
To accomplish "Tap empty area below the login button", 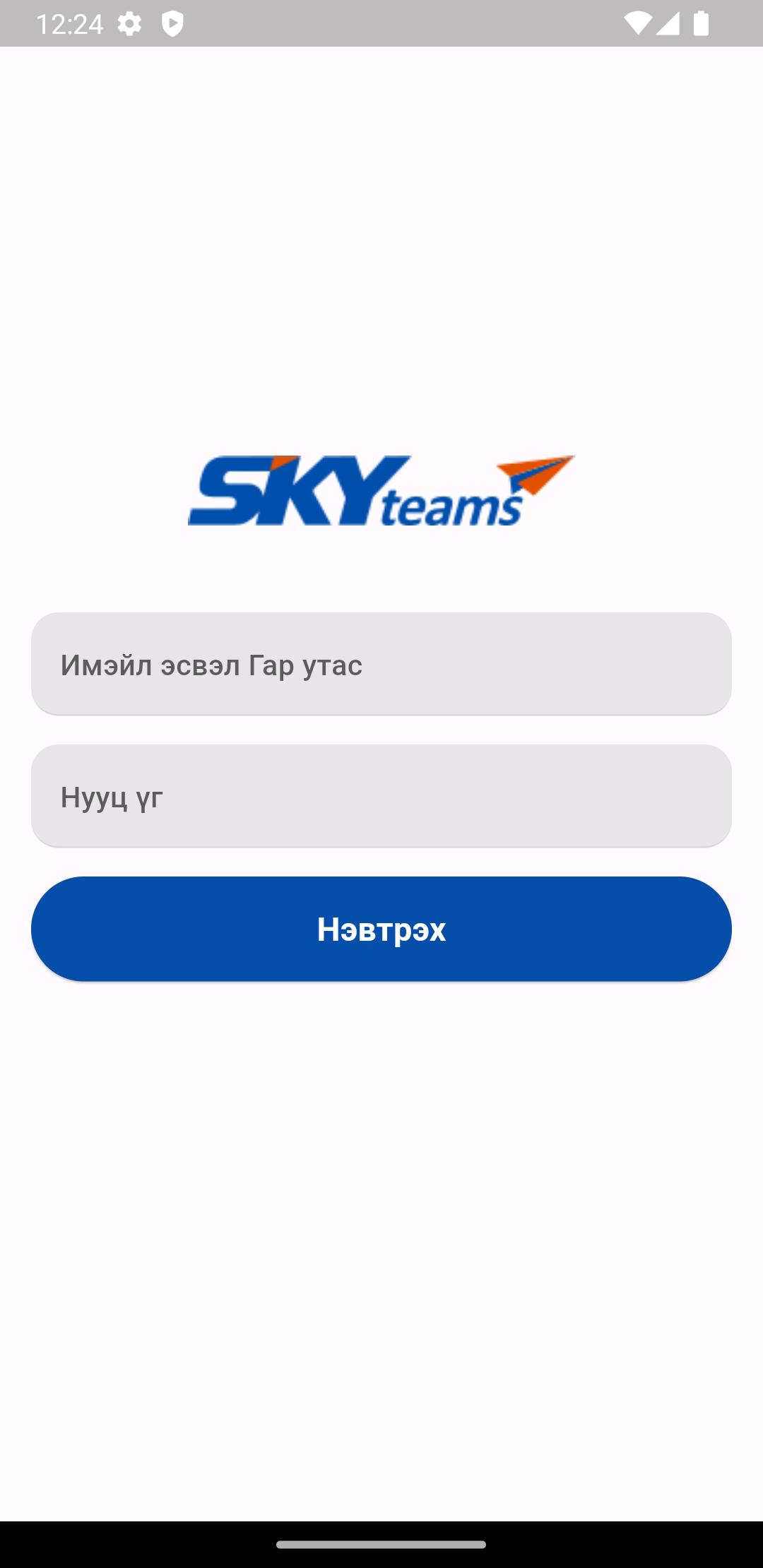I will click(381, 1236).
